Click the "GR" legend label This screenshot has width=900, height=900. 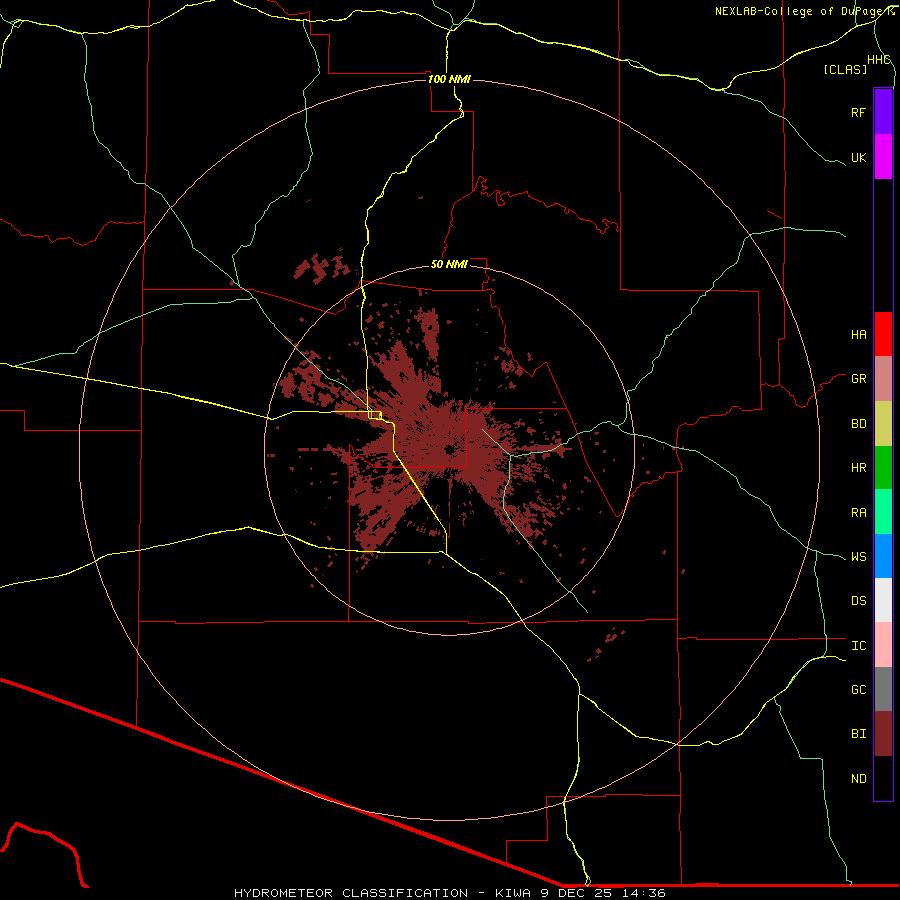pos(858,379)
